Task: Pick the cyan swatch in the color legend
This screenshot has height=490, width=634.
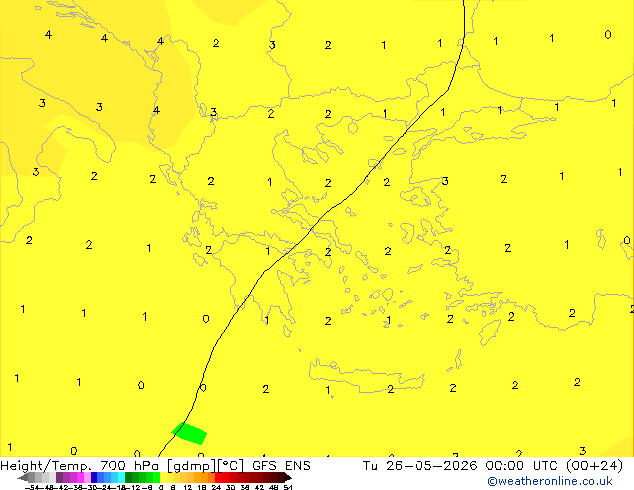Action: [x=121, y=477]
